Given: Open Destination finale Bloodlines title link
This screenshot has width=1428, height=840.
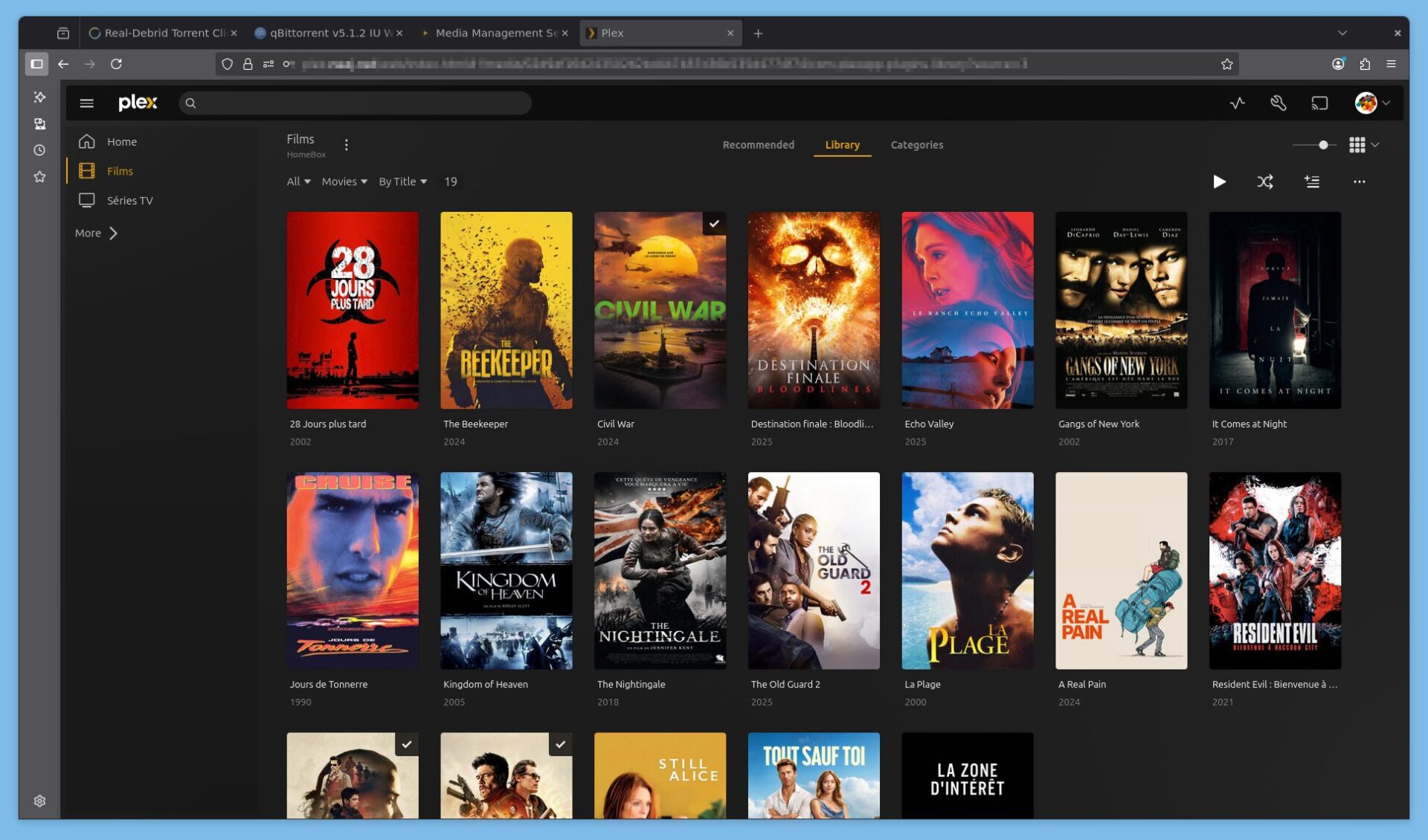Looking at the screenshot, I should click(811, 424).
